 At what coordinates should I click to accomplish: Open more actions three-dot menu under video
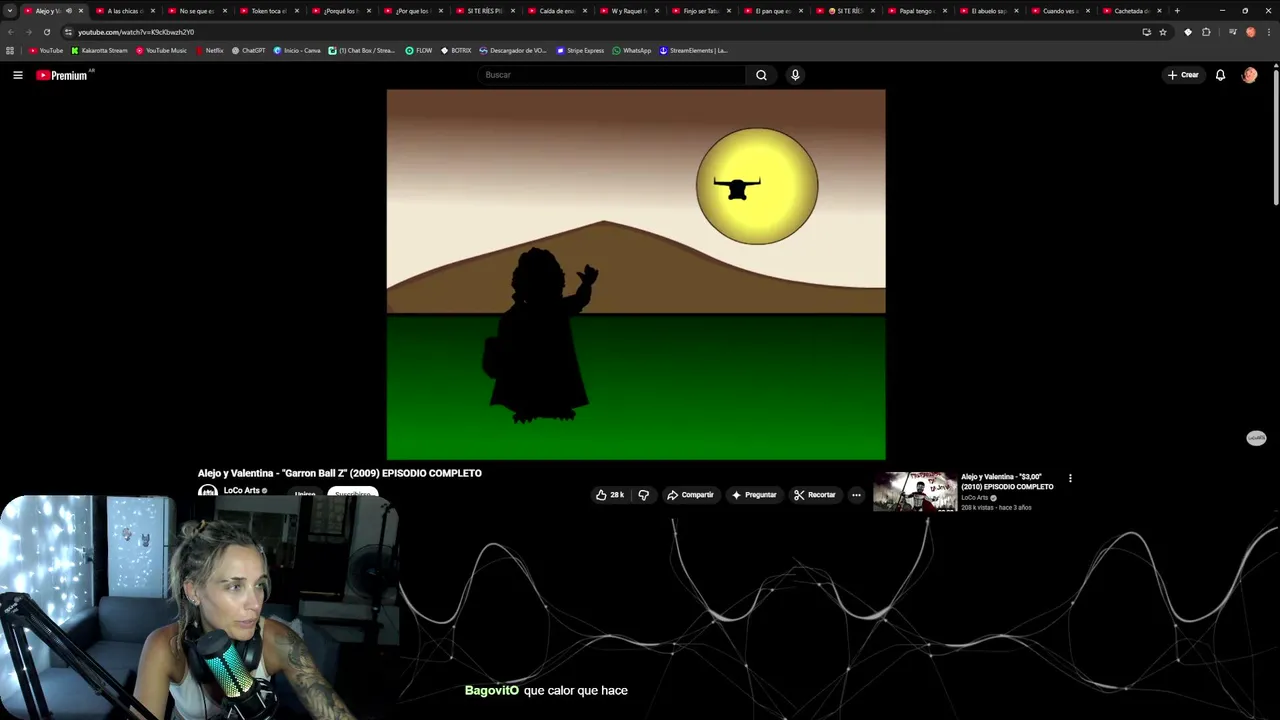856,495
